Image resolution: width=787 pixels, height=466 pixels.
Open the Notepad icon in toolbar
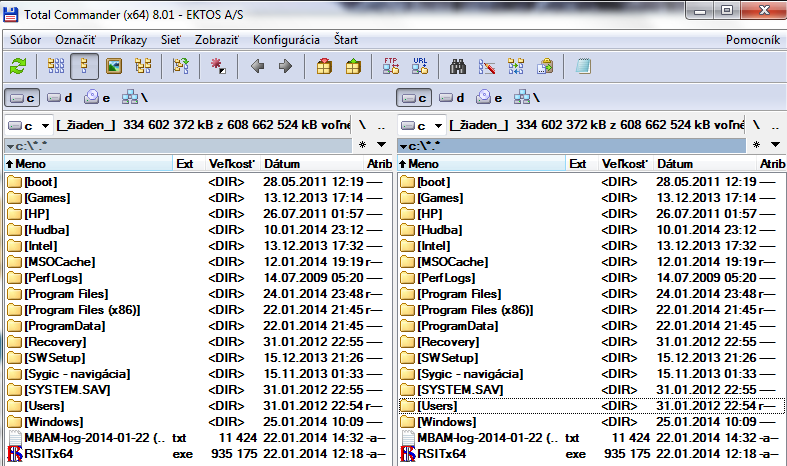[583, 66]
